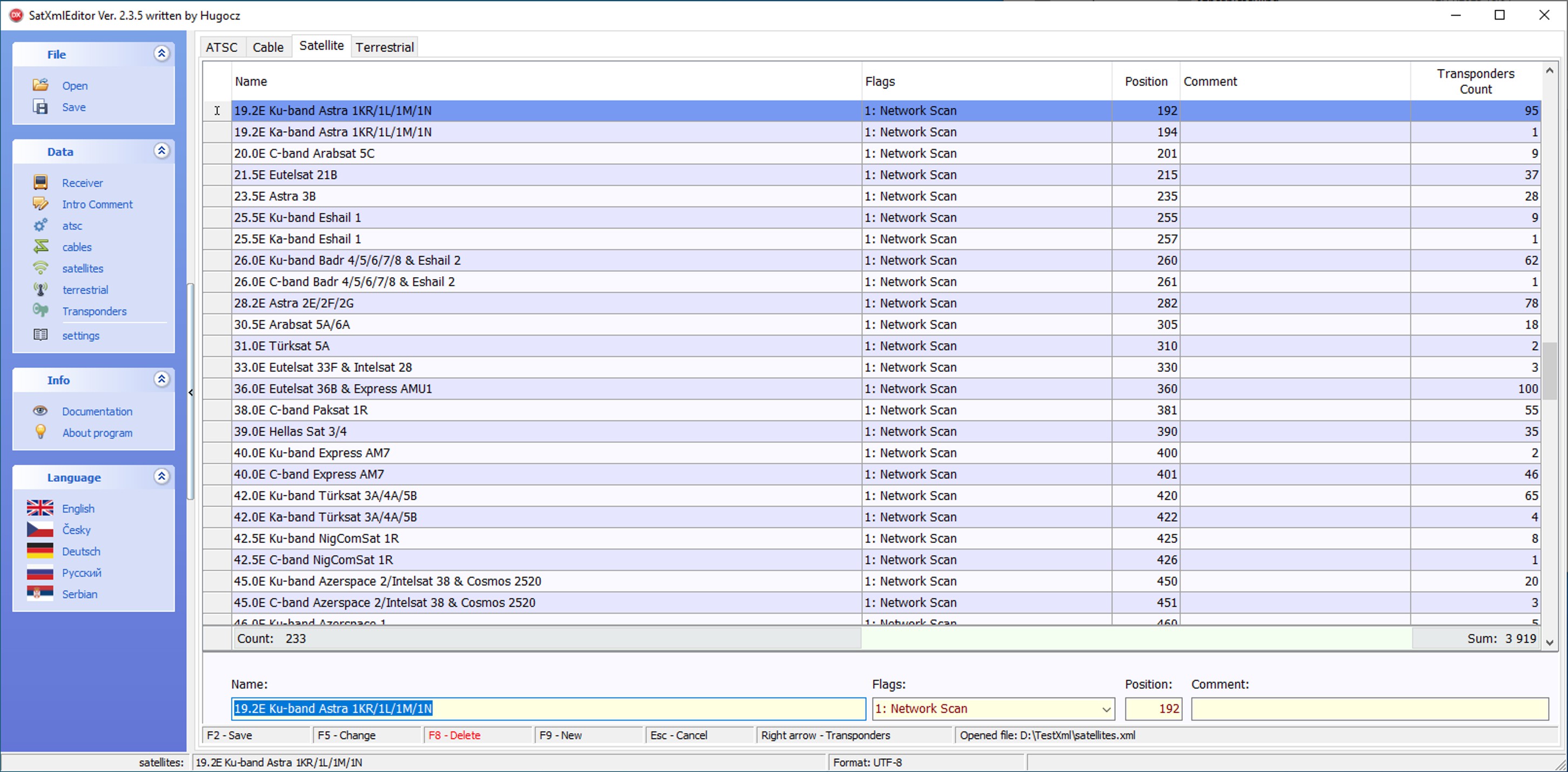Sort by the Position column header
Screen dimensions: 1568x772
coord(1146,81)
